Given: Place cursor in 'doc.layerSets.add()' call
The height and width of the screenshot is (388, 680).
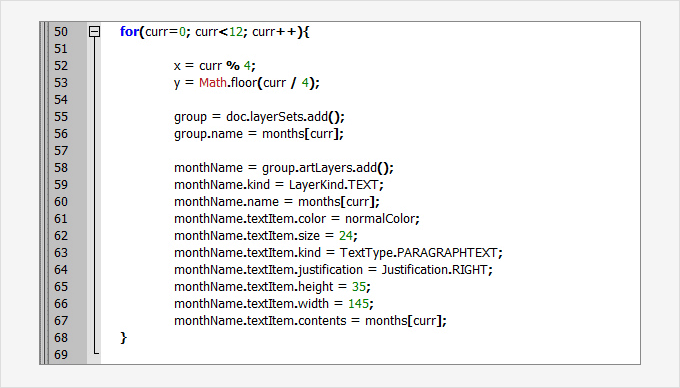Looking at the screenshot, I should [x=285, y=117].
